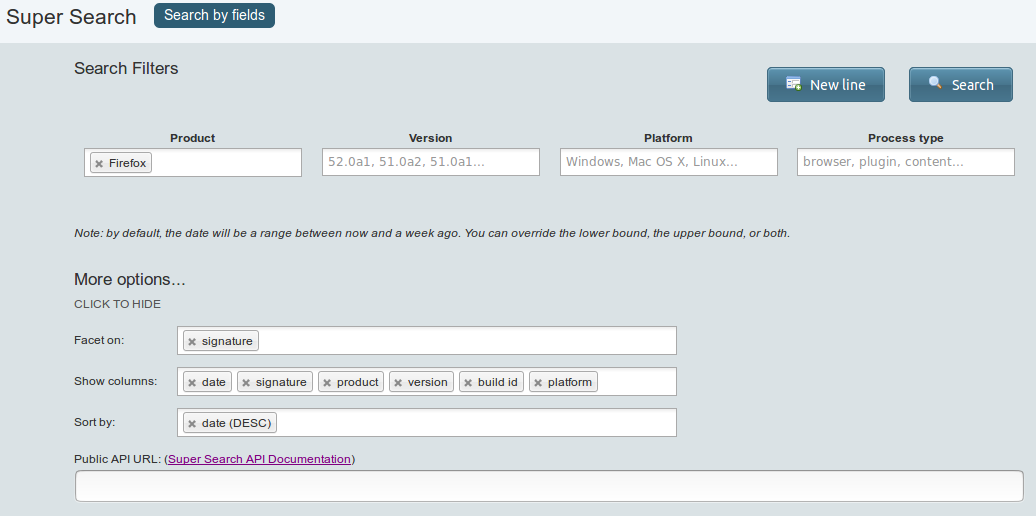Switch to Search by fields tab

214,15
